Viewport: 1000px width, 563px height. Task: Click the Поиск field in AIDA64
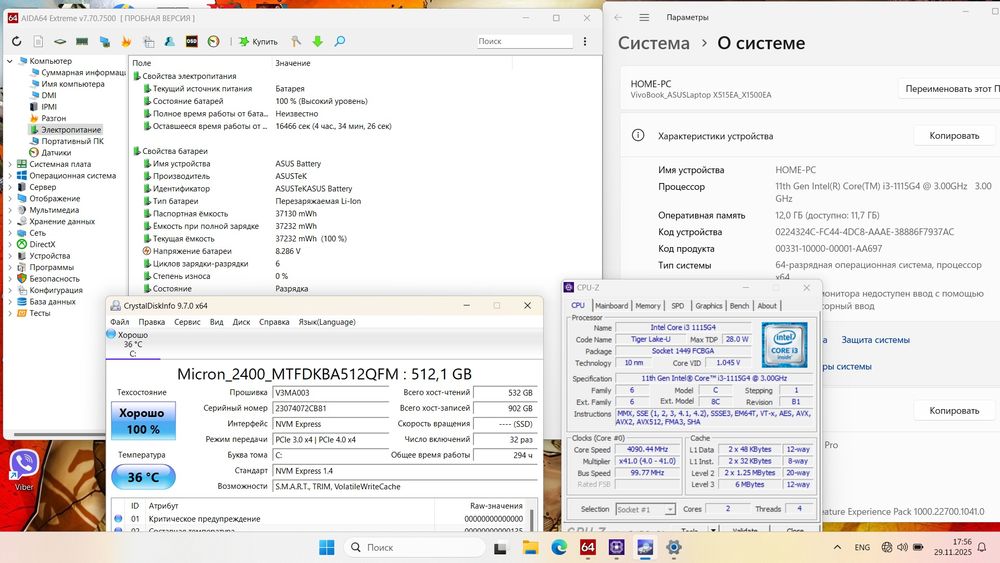[x=524, y=41]
